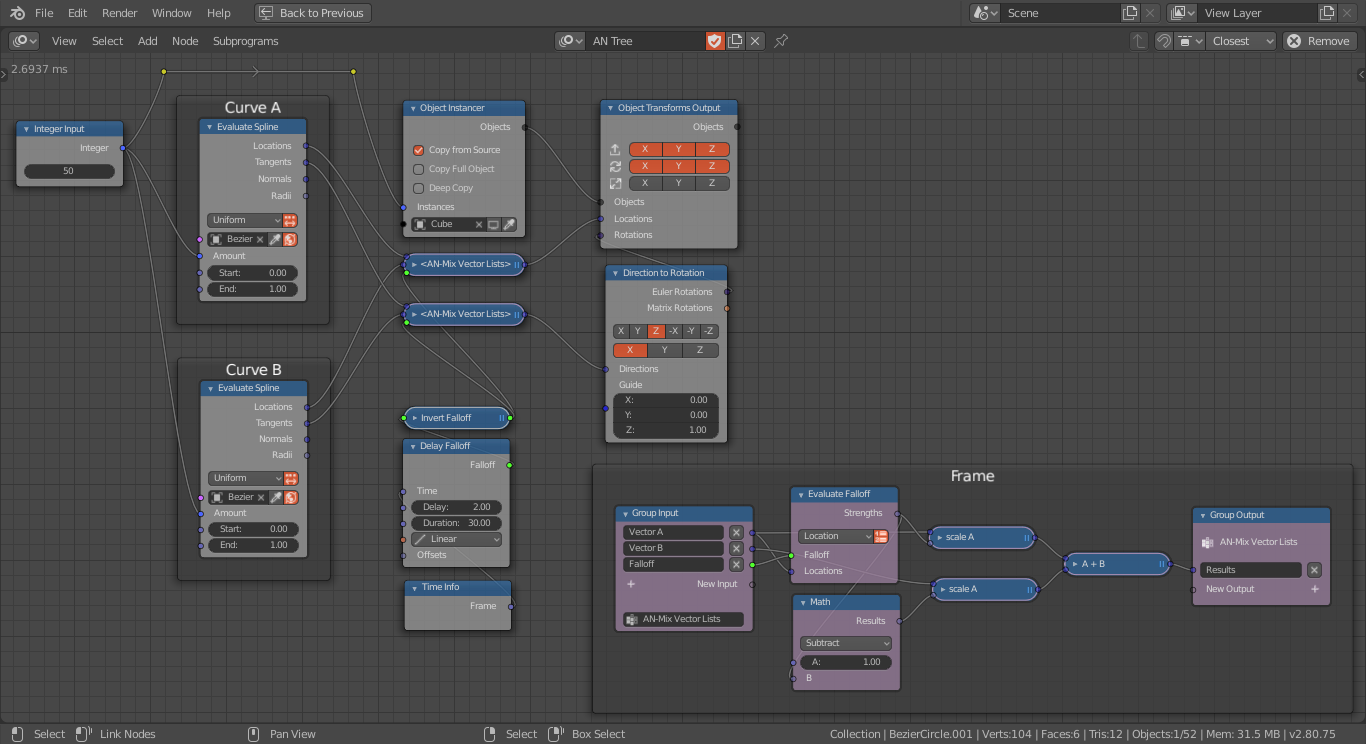Select -X track axis in Direction to Rotation
This screenshot has height=744, width=1366.
(673, 331)
